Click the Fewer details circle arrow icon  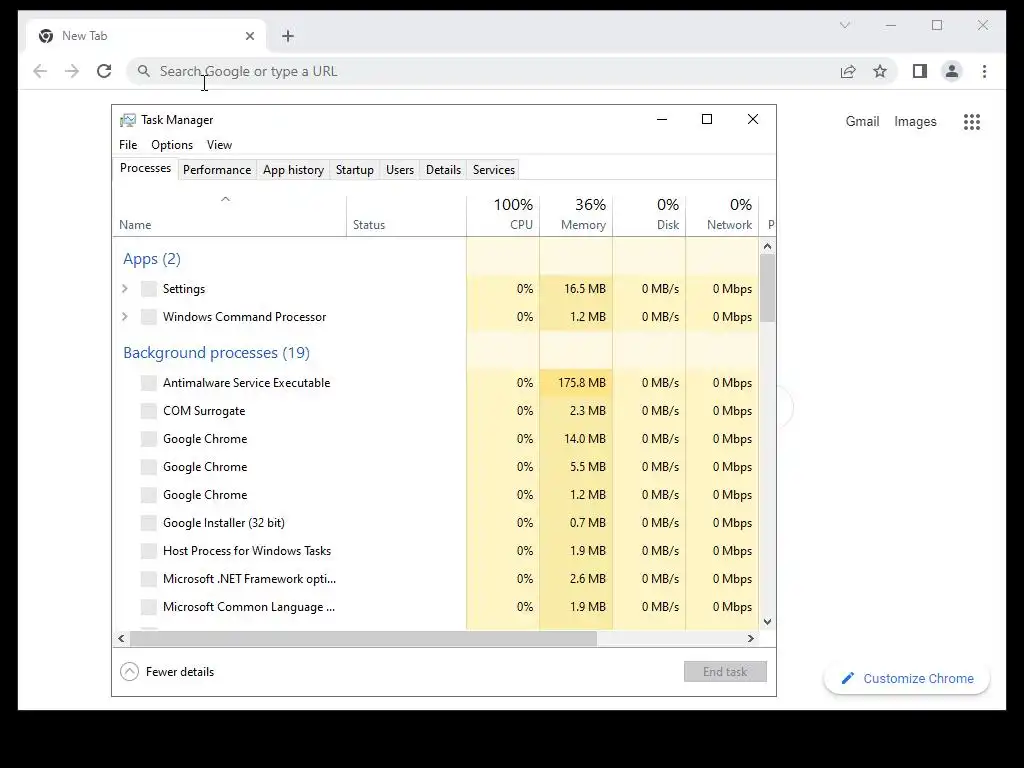[129, 671]
